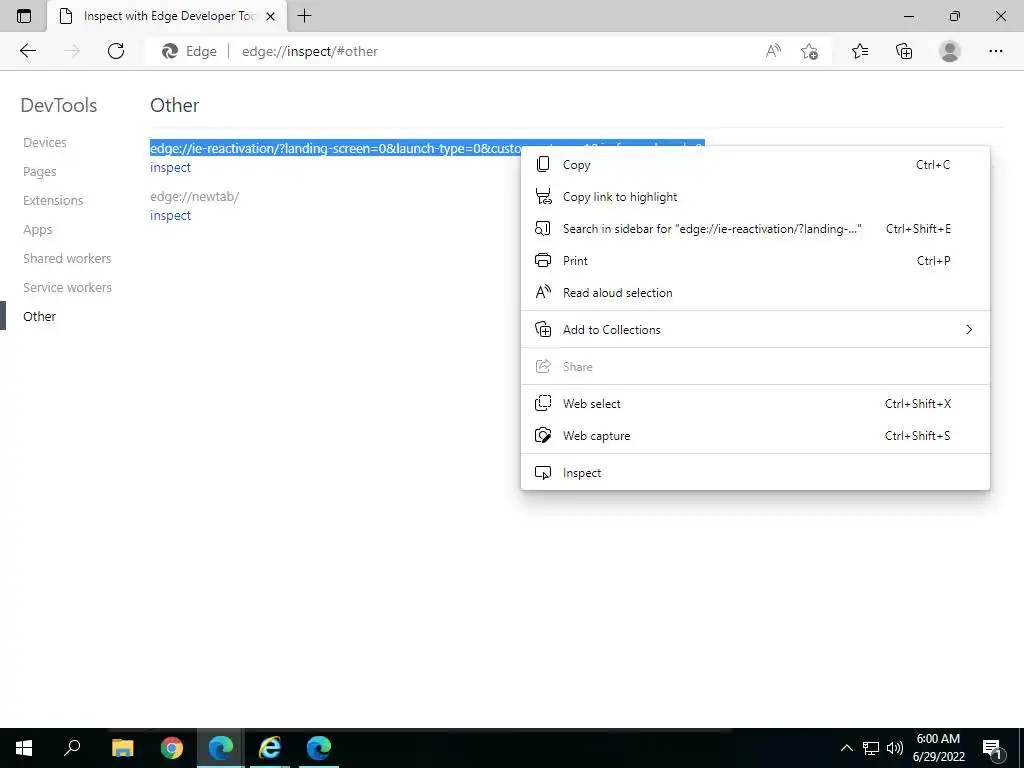Choose Web capture from context menu
The image size is (1024, 768).
[755, 436]
